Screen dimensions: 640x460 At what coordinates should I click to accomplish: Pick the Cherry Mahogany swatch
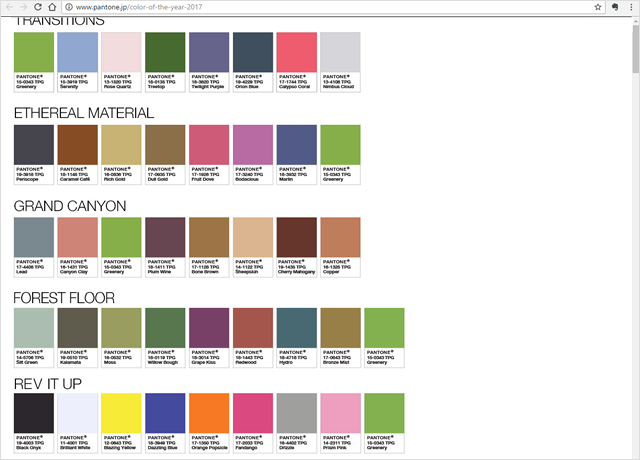coord(296,237)
